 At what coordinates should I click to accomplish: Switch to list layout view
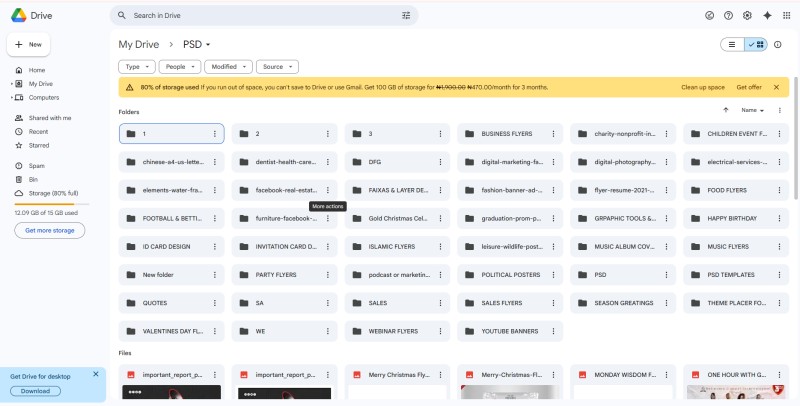(x=732, y=44)
